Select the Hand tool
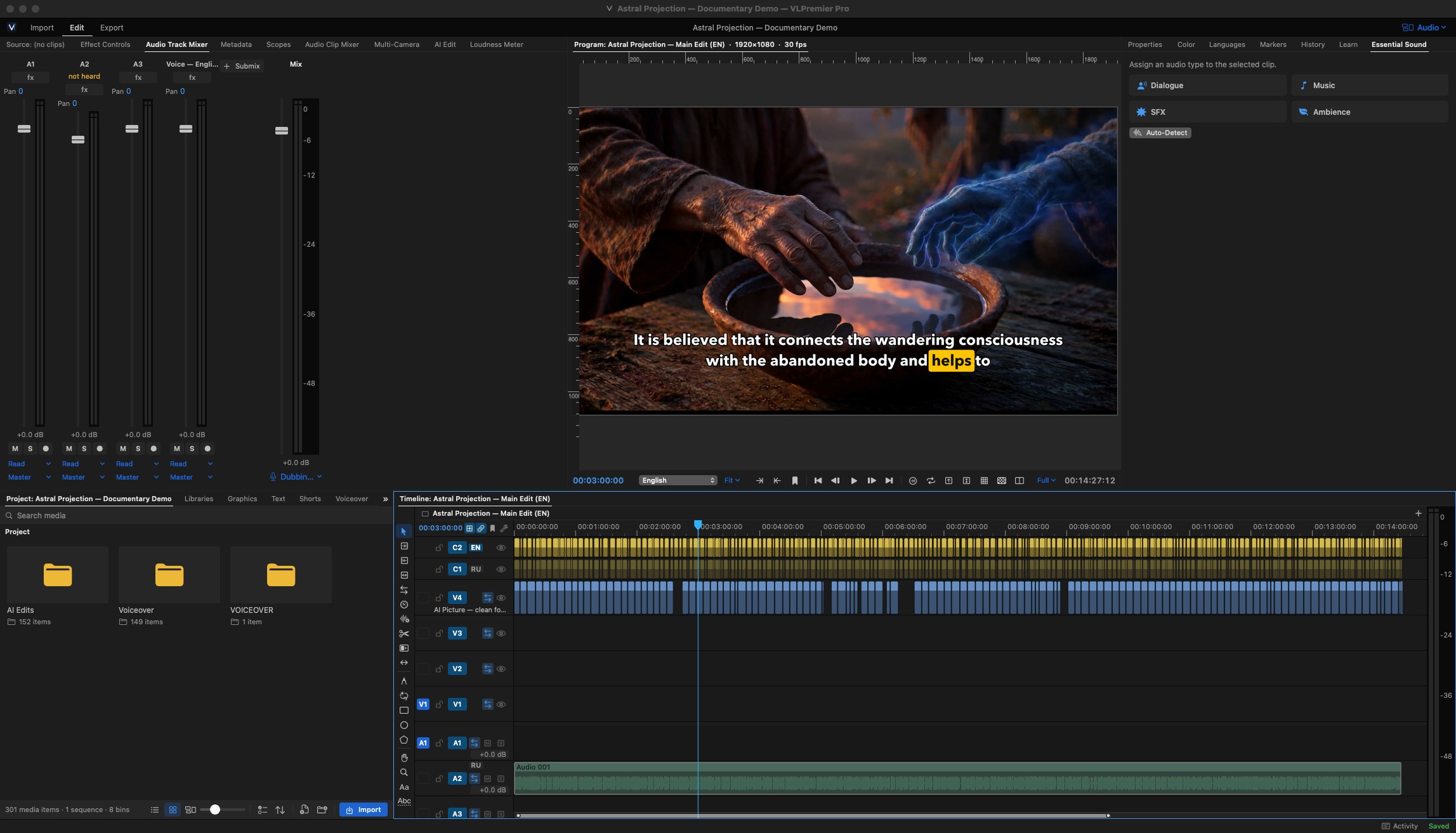Screen dimensions: 1456x833 (x=403, y=758)
